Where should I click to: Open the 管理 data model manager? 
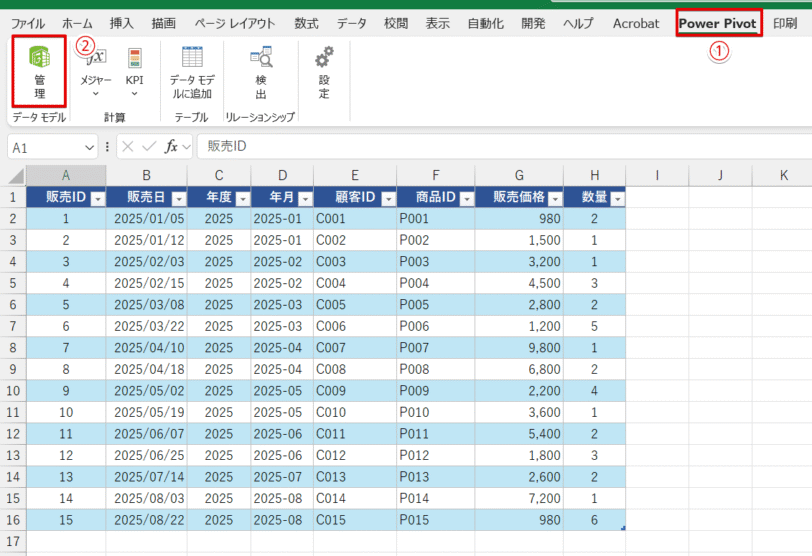(39, 71)
